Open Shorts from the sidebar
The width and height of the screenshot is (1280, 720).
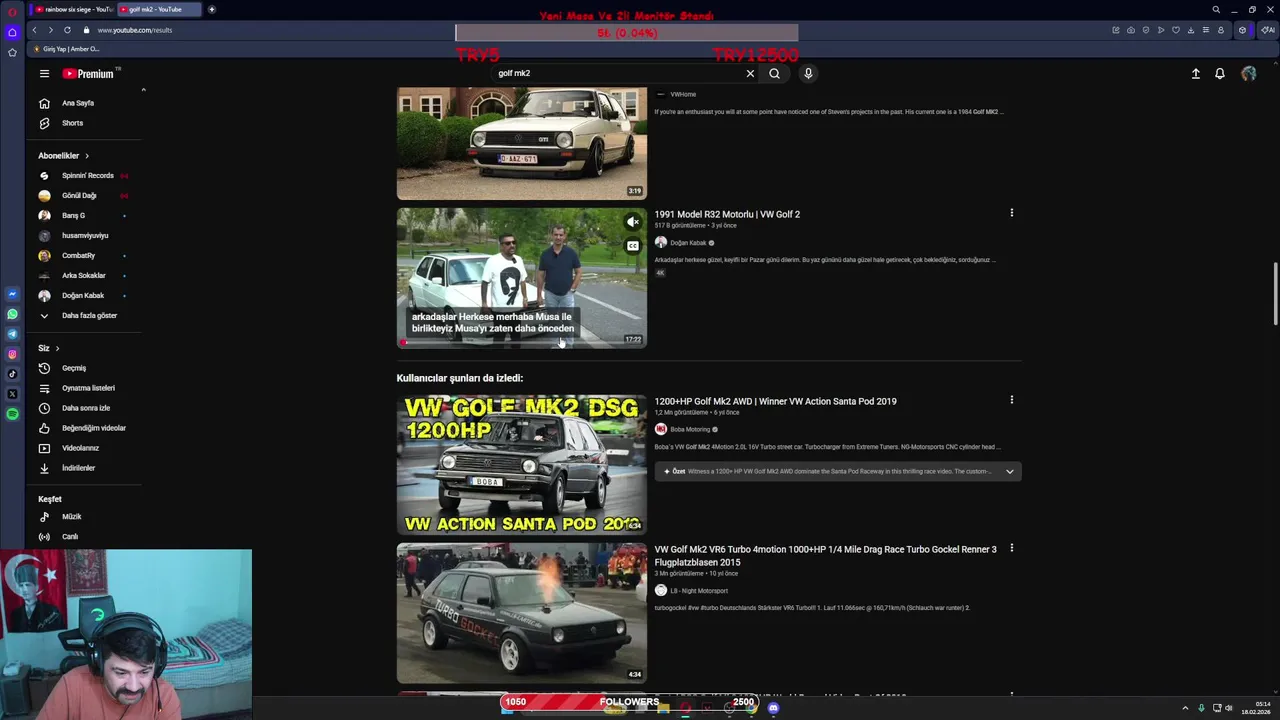[84, 123]
